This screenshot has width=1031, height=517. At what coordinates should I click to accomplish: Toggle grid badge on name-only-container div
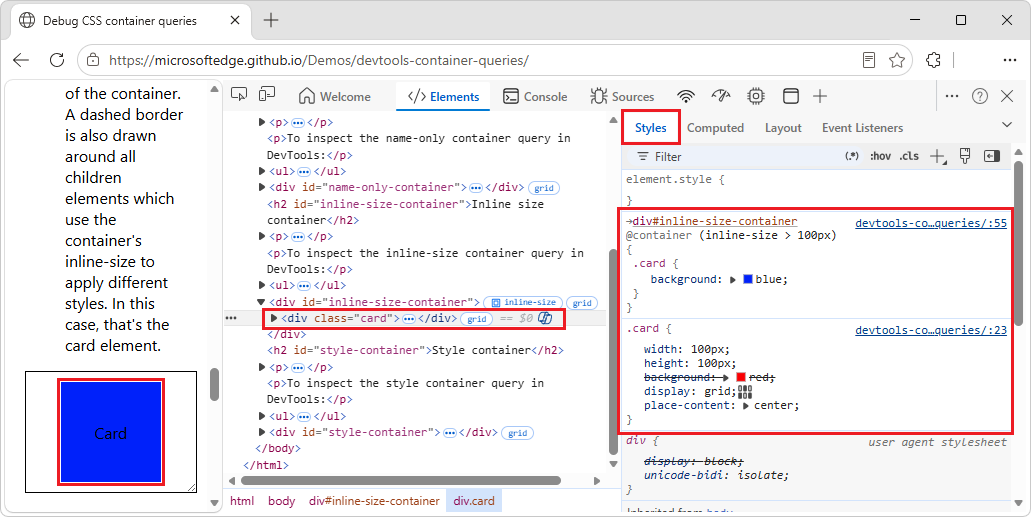coord(544,188)
